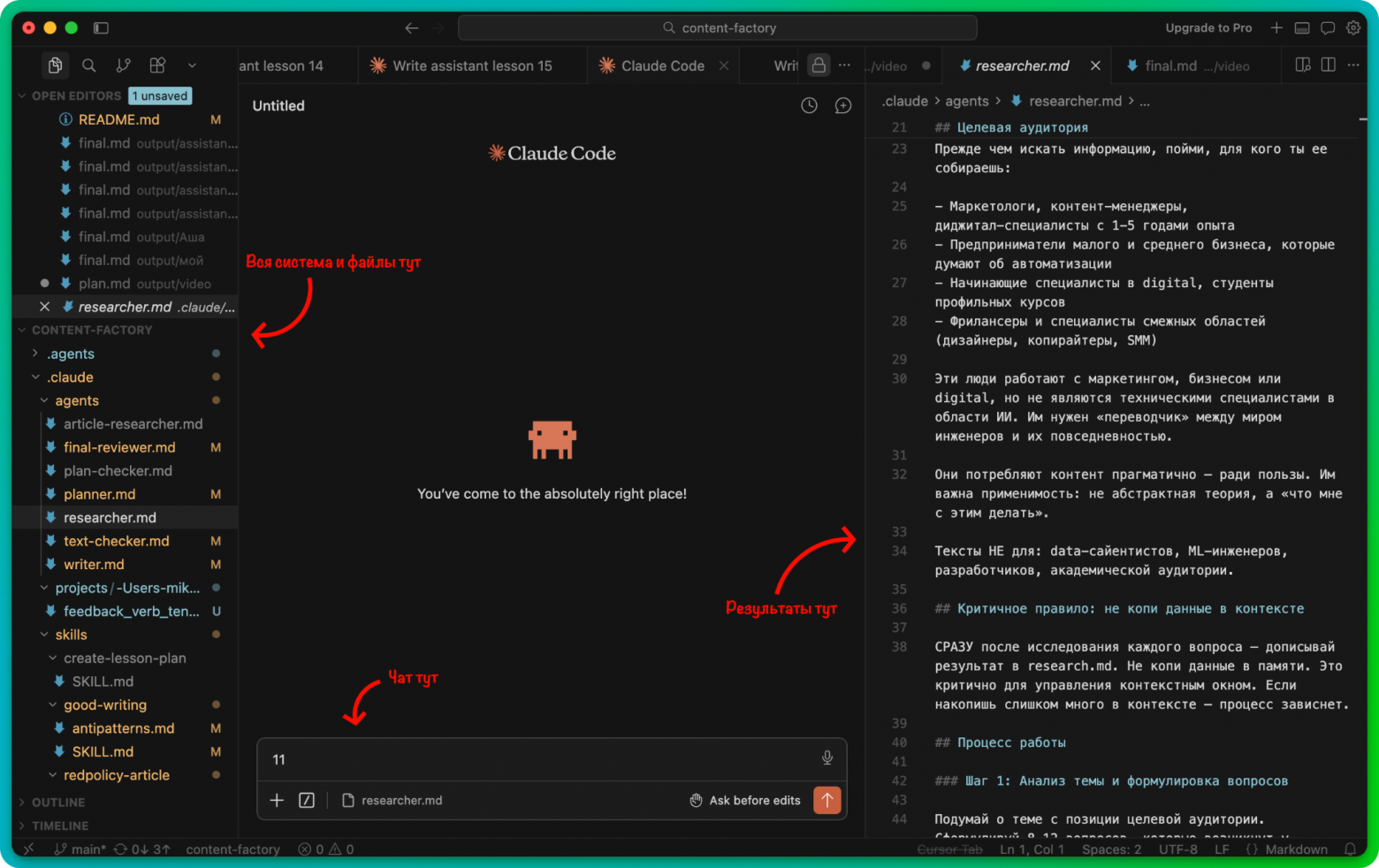Toggle the primary sidebar layout icon
The height and width of the screenshot is (868, 1379).
[x=102, y=28]
